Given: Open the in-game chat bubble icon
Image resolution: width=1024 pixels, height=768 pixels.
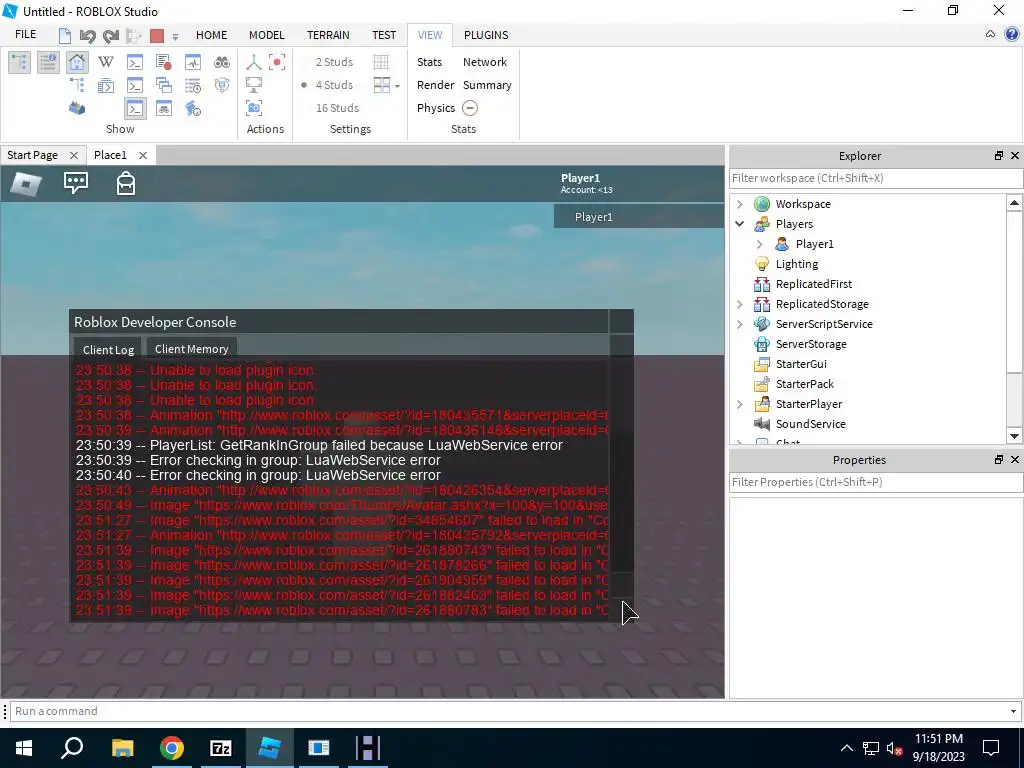Looking at the screenshot, I should click(76, 183).
